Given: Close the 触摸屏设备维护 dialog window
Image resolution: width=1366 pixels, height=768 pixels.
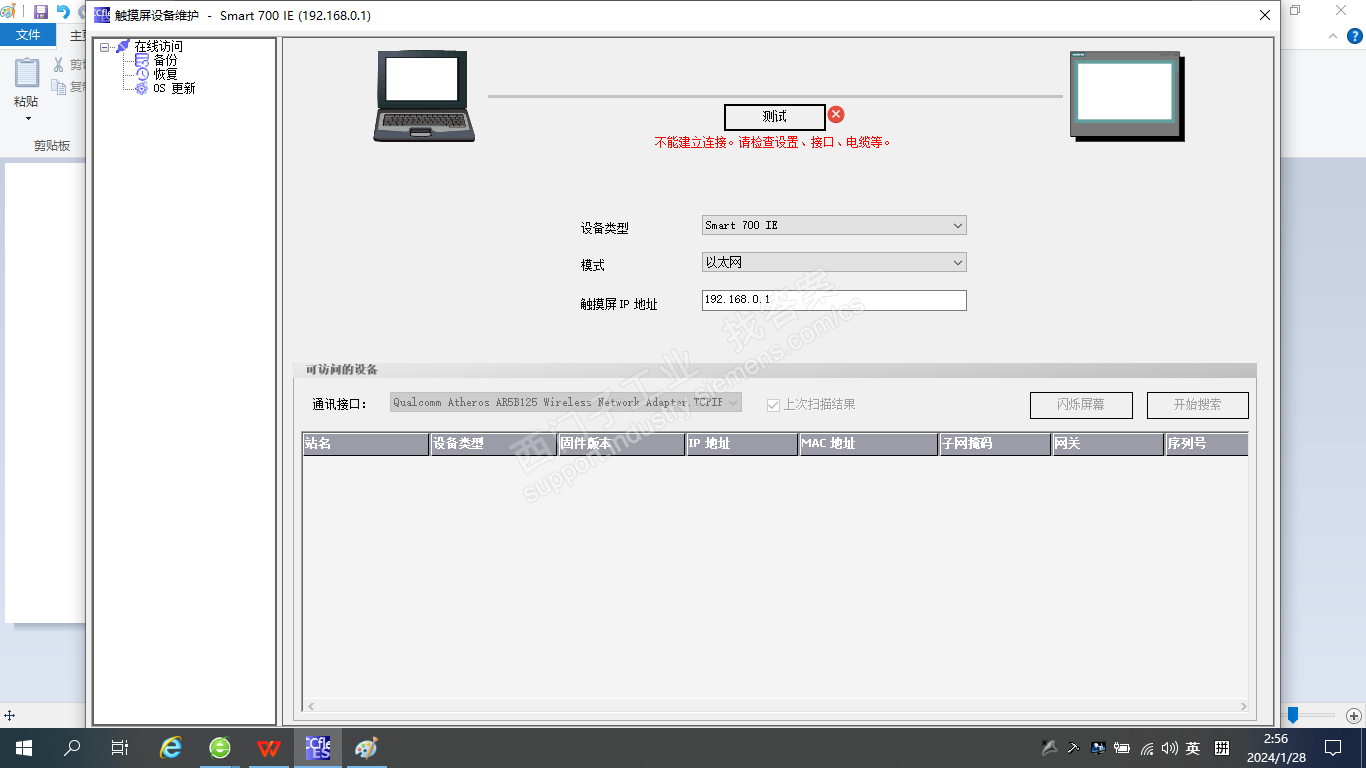Looking at the screenshot, I should (1265, 15).
